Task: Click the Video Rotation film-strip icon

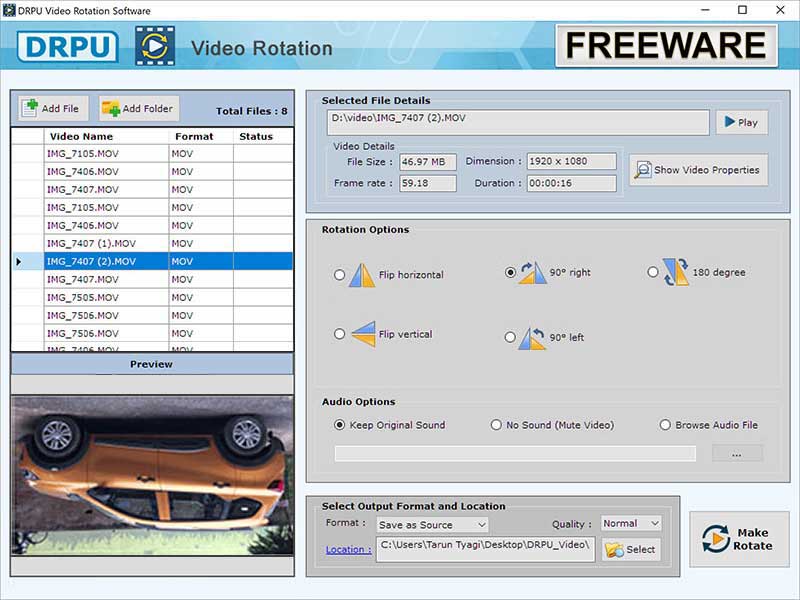Action: (155, 46)
